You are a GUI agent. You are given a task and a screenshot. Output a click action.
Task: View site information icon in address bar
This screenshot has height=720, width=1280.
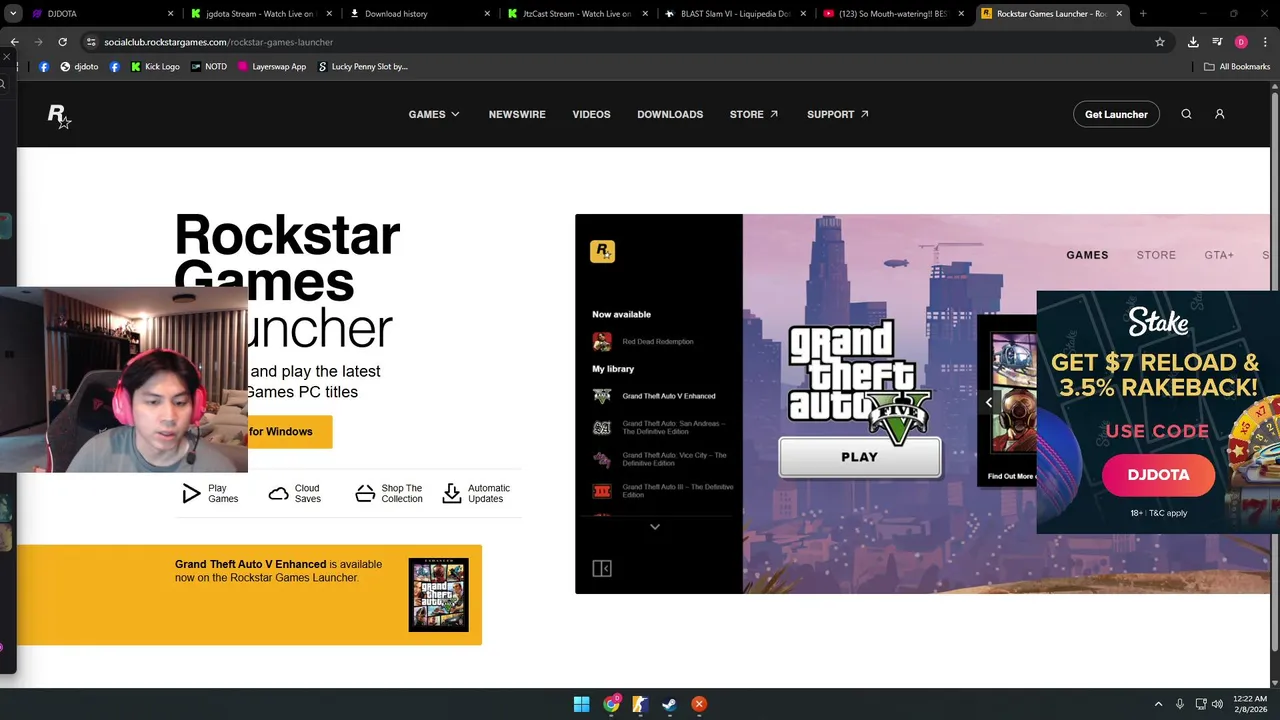[91, 42]
